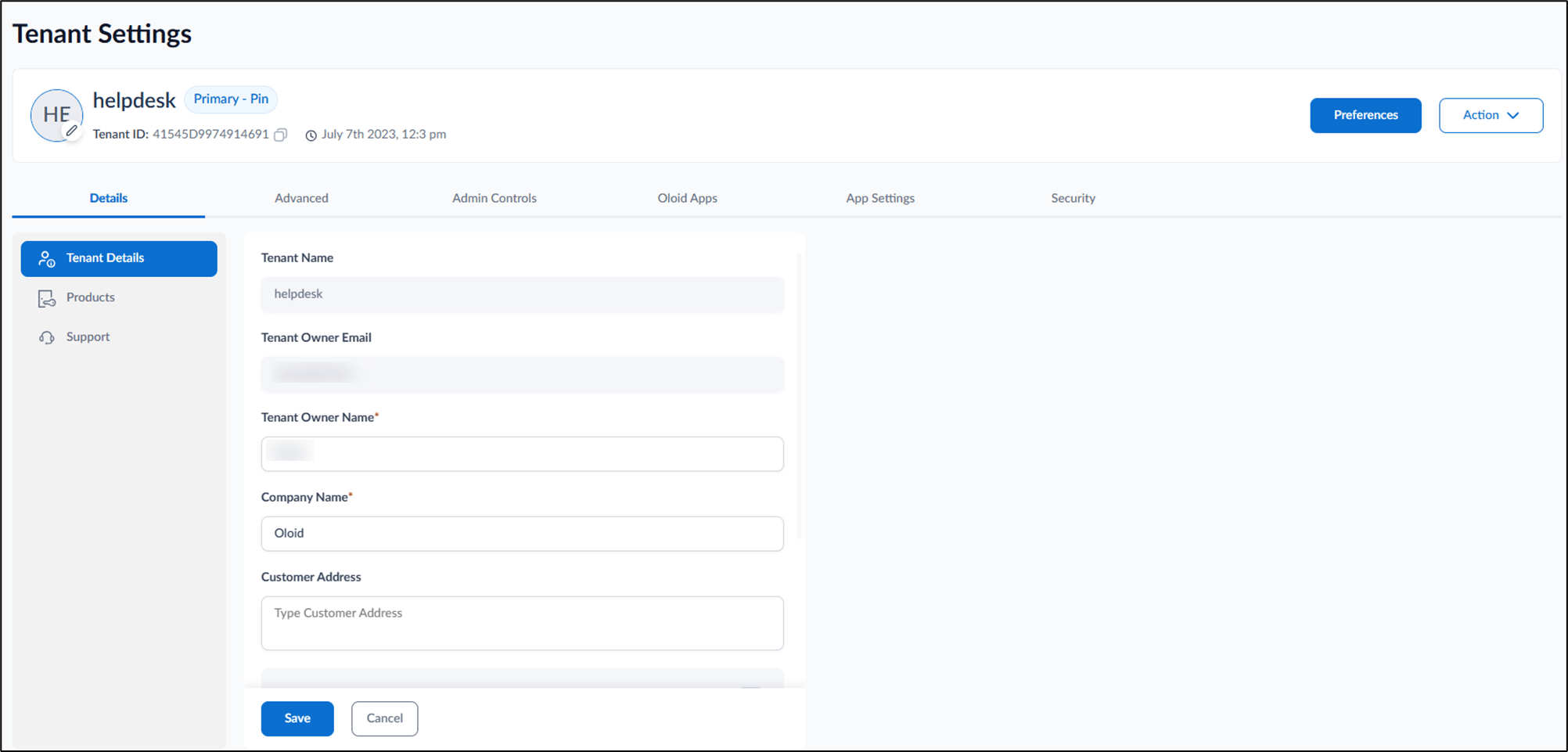
Task: Click the Tenant Details person icon
Action: 47,258
